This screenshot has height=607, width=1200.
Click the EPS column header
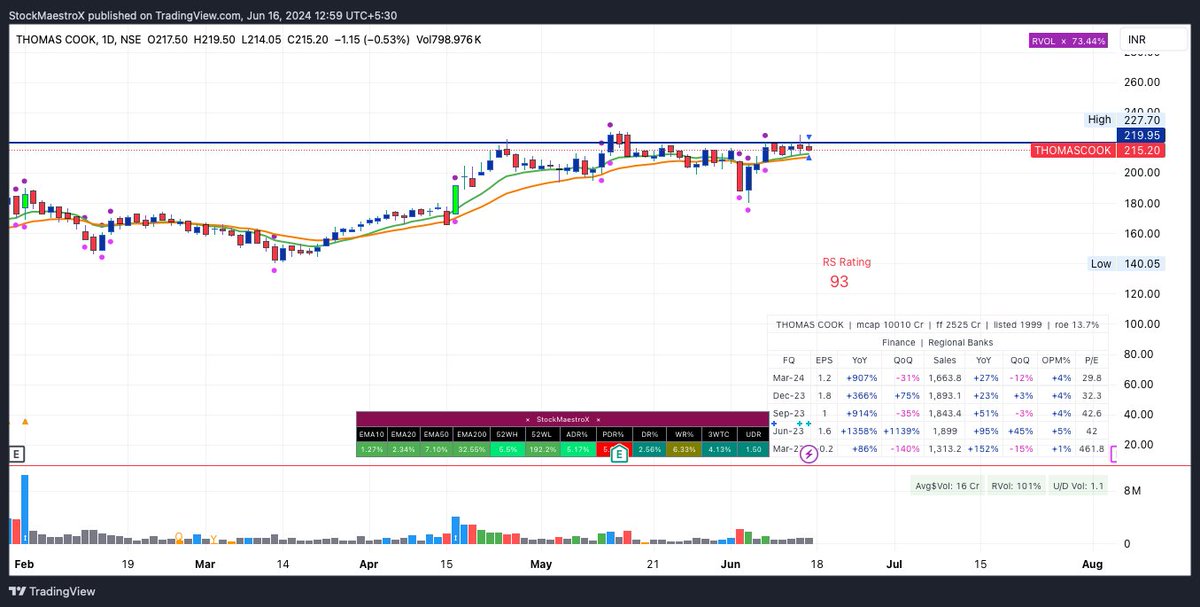(x=824, y=360)
